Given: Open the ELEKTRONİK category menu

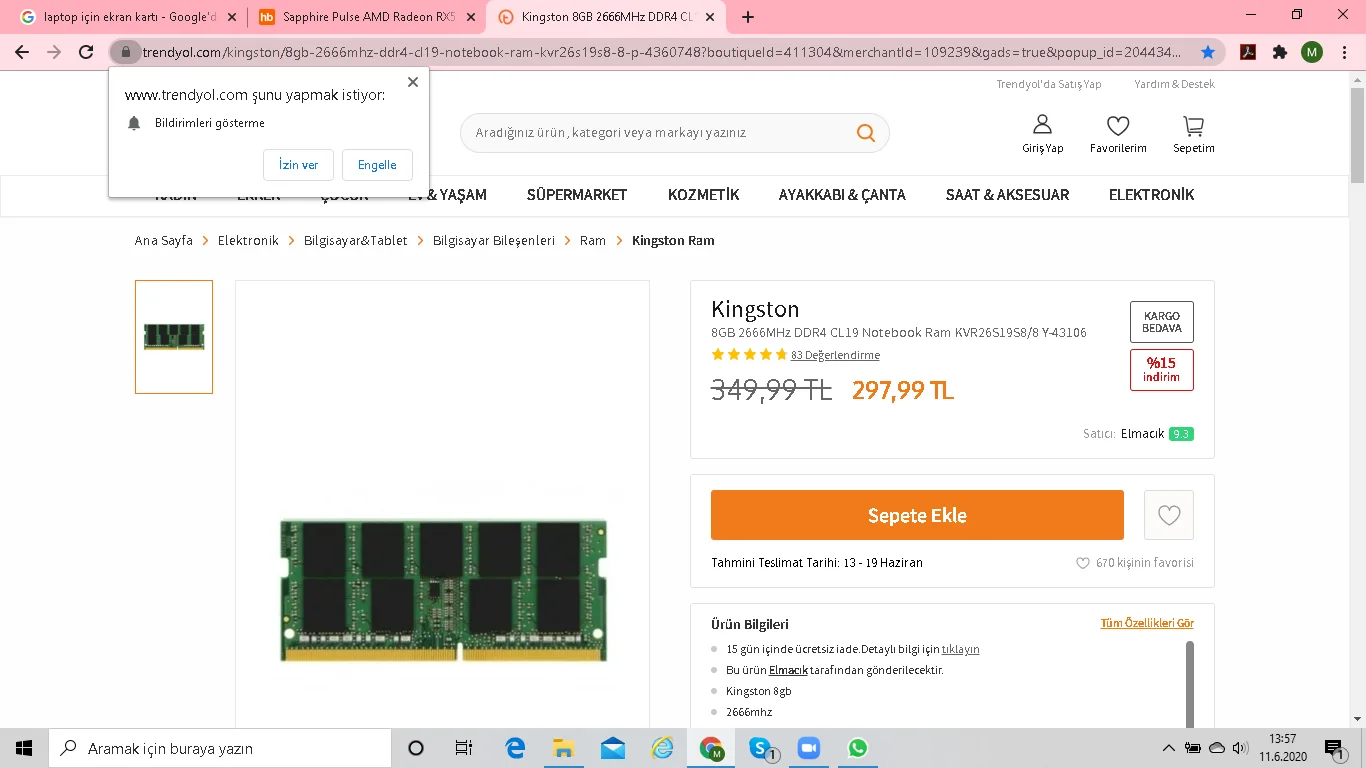Looking at the screenshot, I should pyautogui.click(x=1151, y=195).
